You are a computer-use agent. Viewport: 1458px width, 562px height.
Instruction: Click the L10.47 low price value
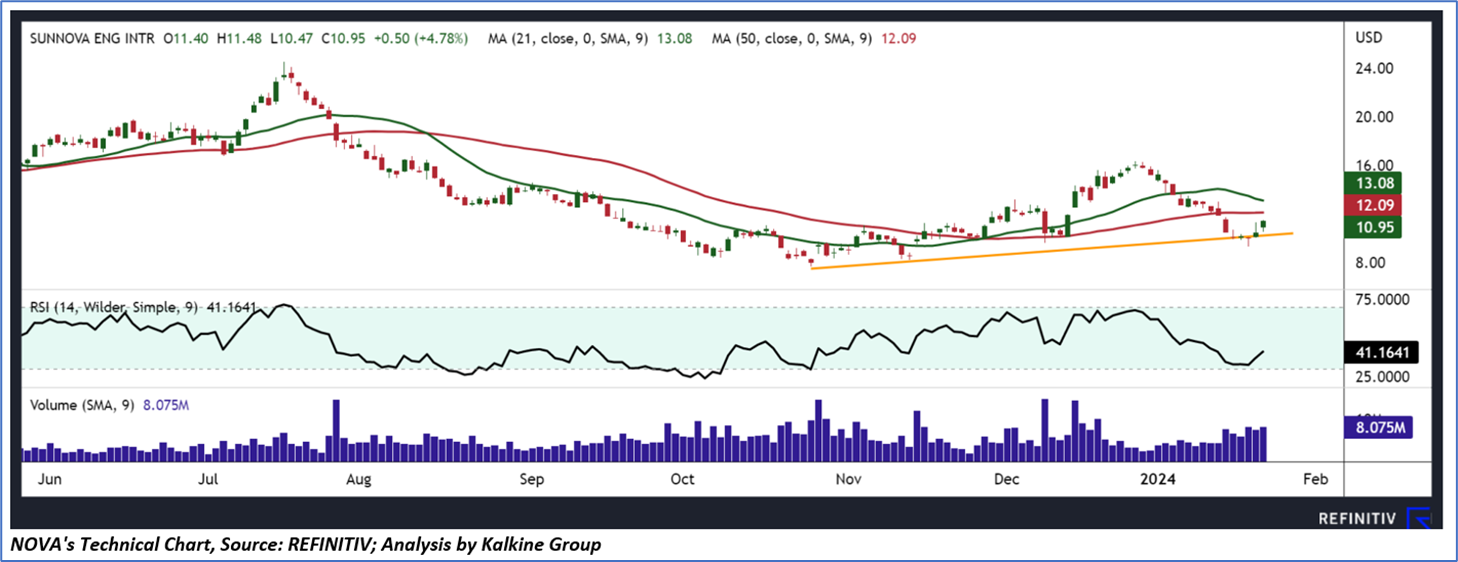pyautogui.click(x=291, y=39)
